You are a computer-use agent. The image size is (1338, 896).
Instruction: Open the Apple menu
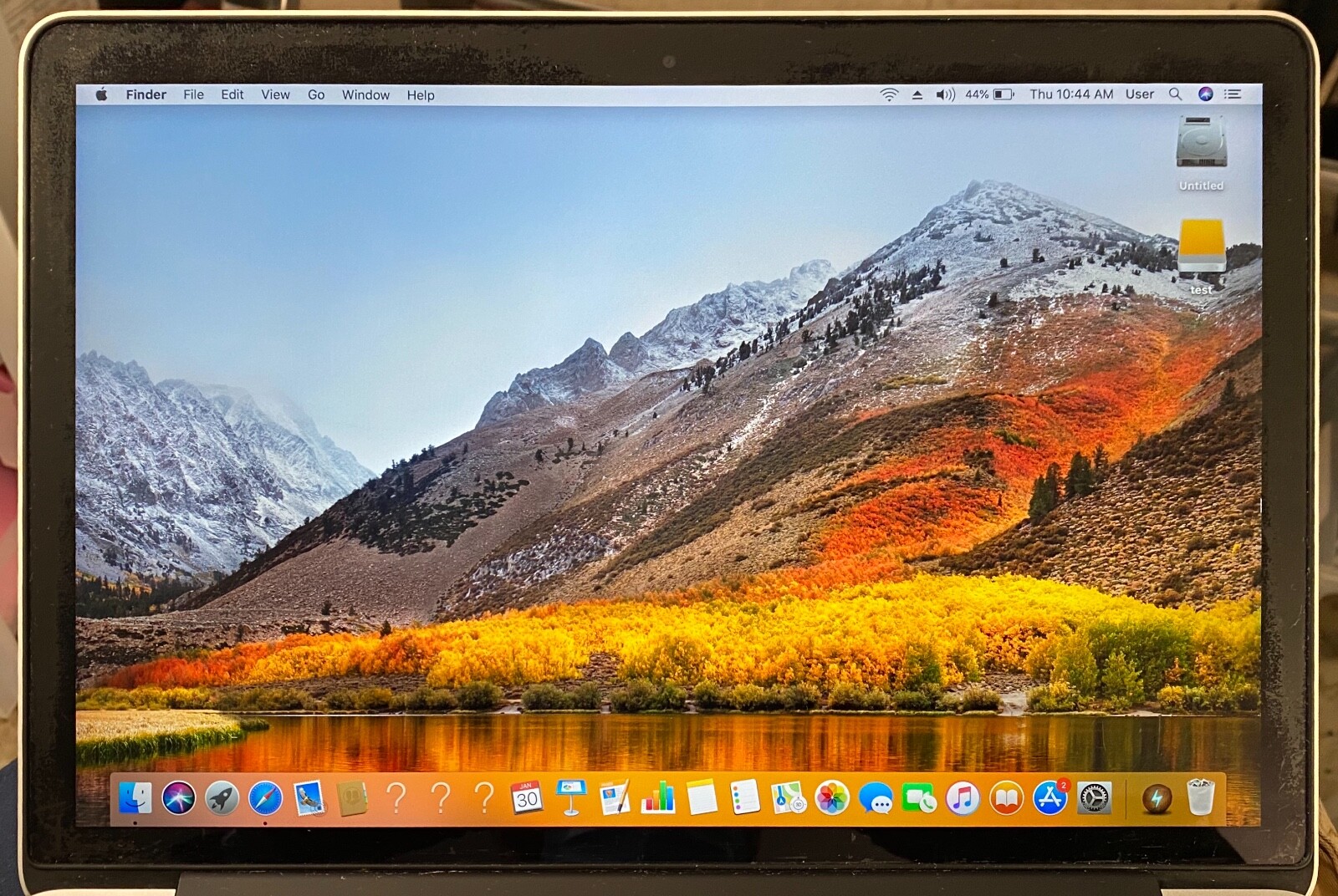101,94
